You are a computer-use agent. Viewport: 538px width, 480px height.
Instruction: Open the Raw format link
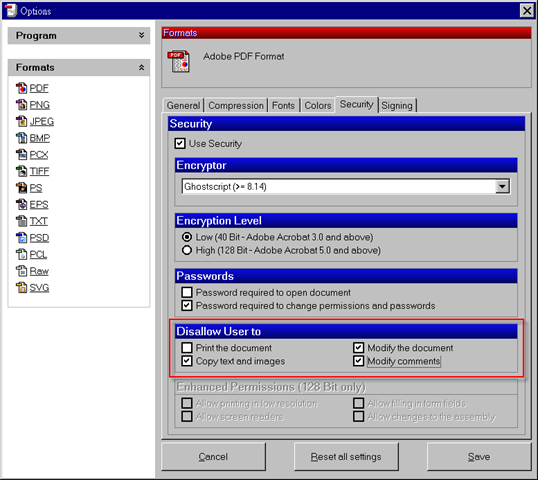(39, 271)
